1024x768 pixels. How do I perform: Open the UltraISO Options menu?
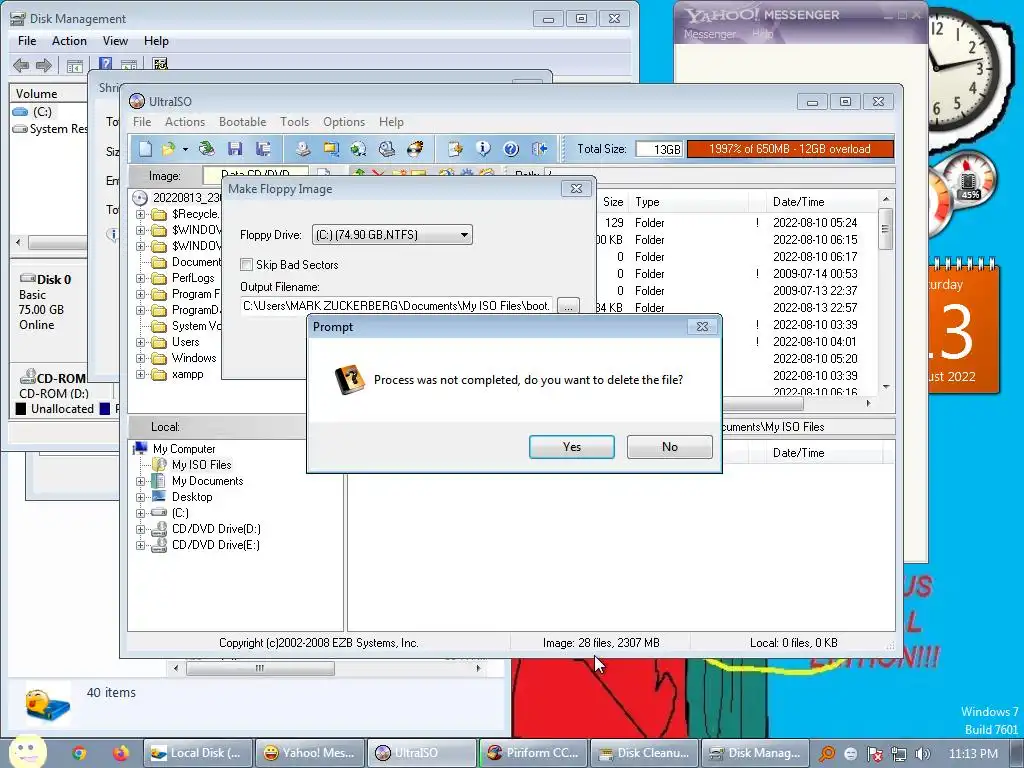click(x=344, y=122)
